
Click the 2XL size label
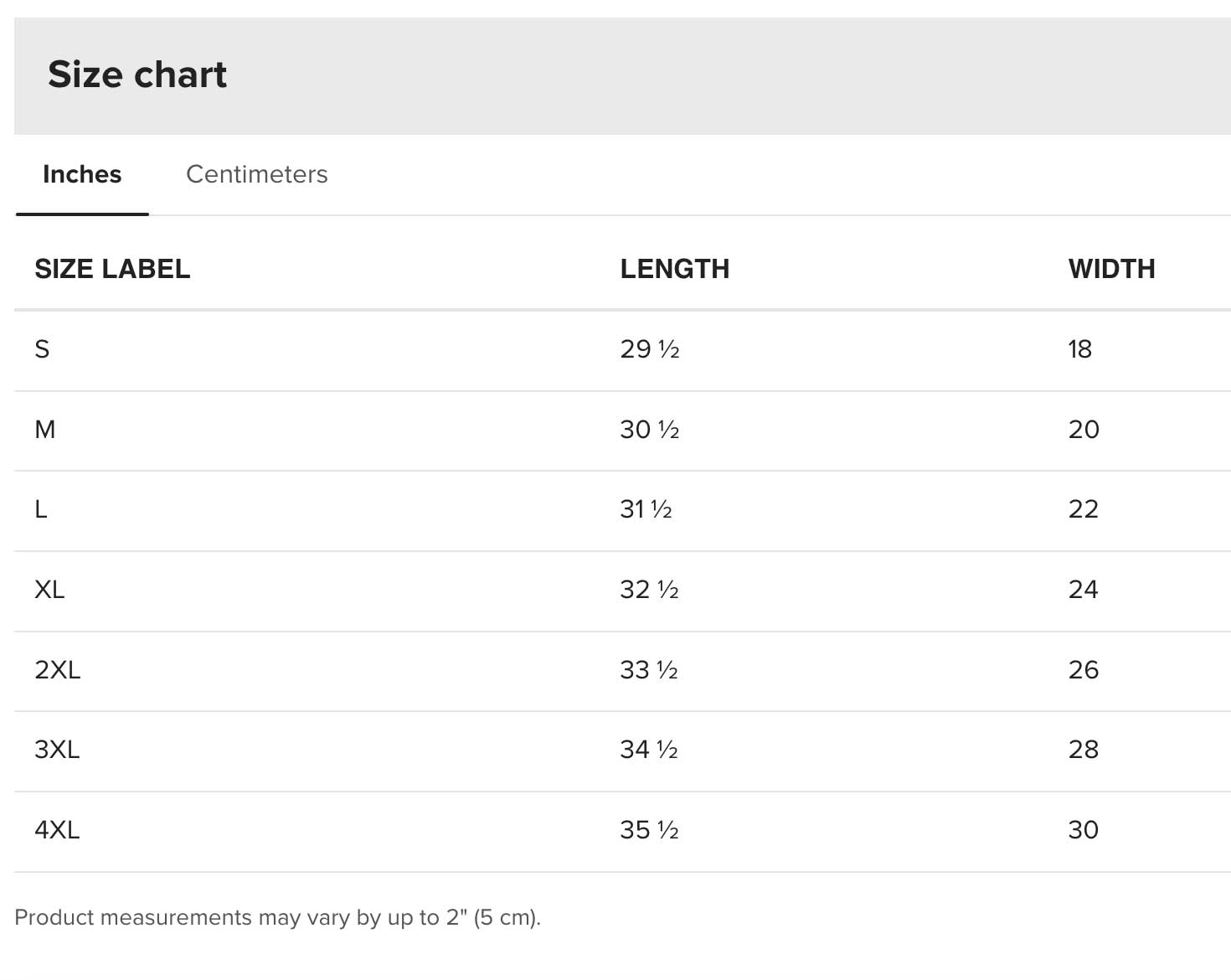58,670
